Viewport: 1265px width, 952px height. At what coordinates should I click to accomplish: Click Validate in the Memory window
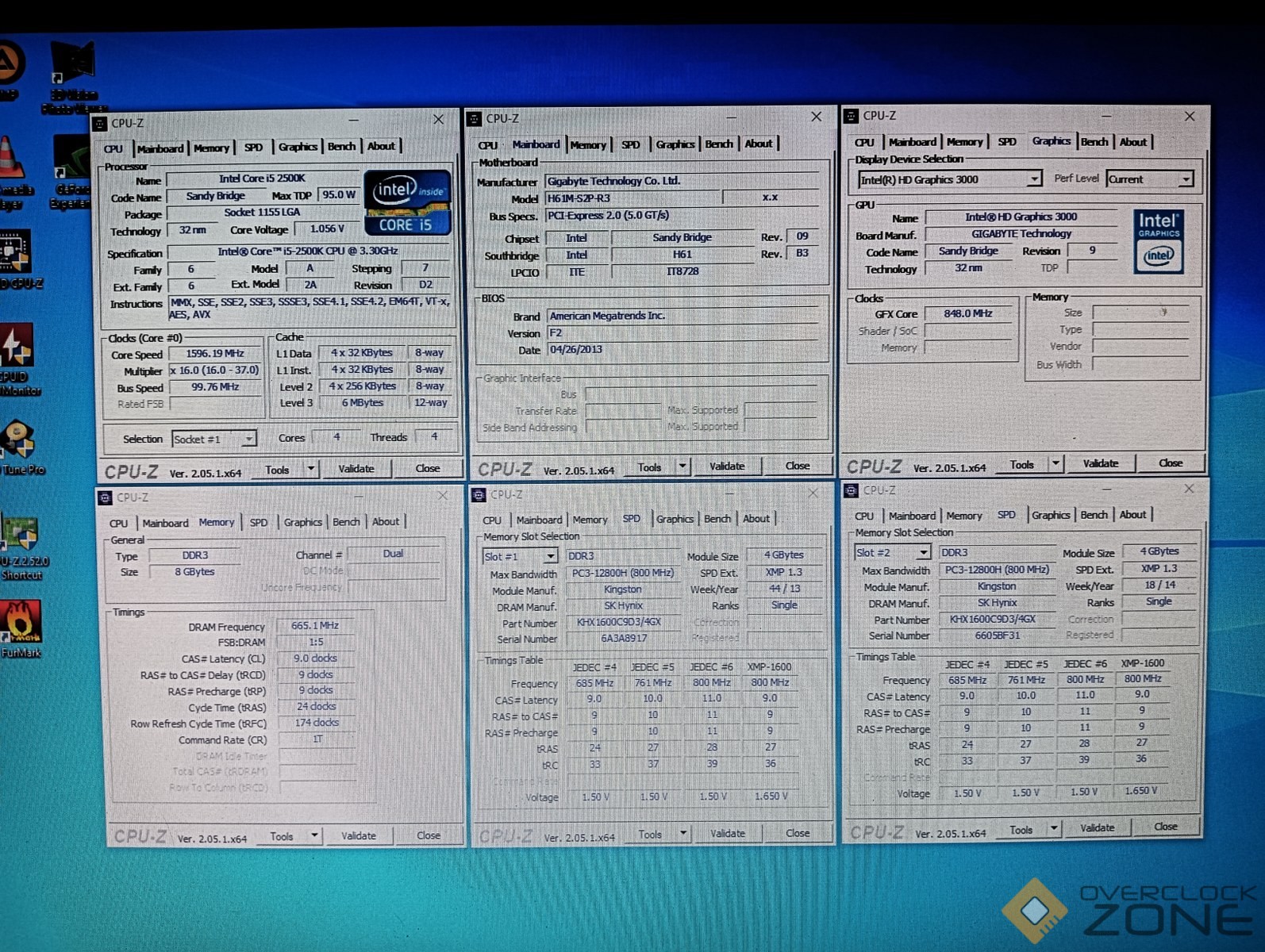(359, 835)
